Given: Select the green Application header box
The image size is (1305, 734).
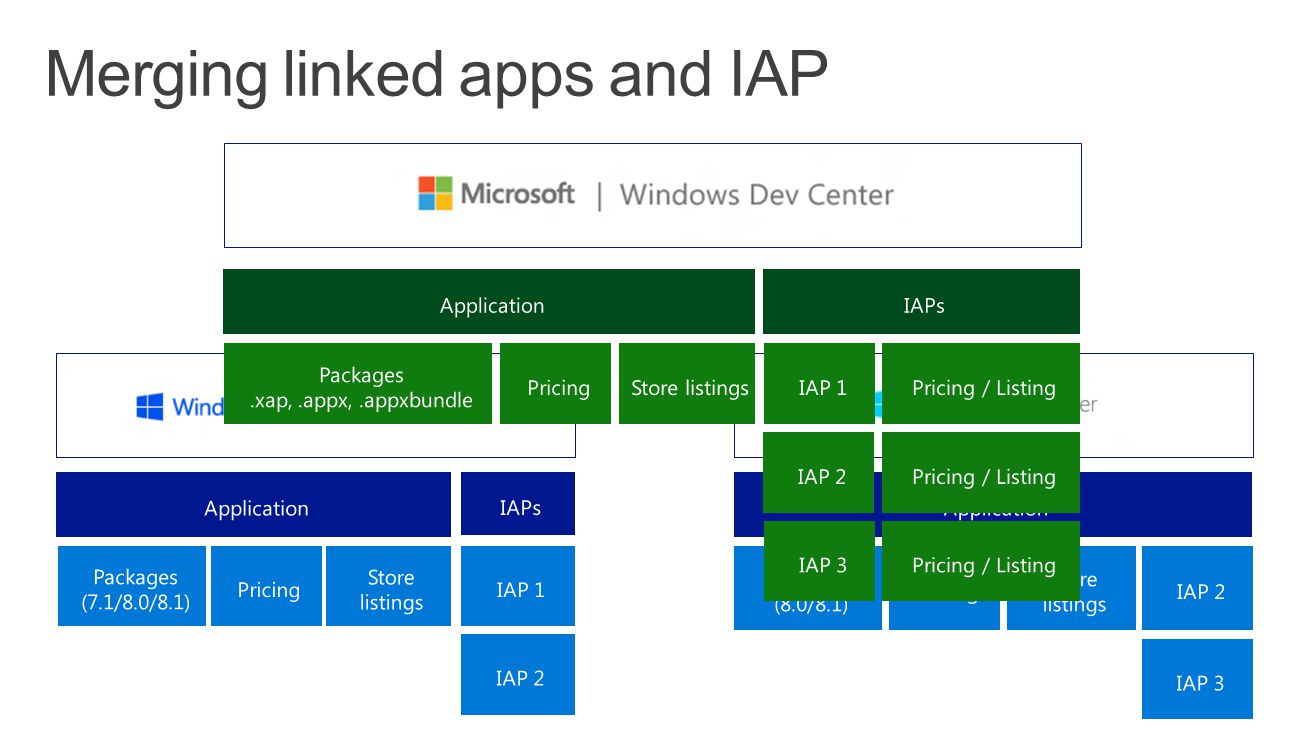Looking at the screenshot, I should click(489, 301).
